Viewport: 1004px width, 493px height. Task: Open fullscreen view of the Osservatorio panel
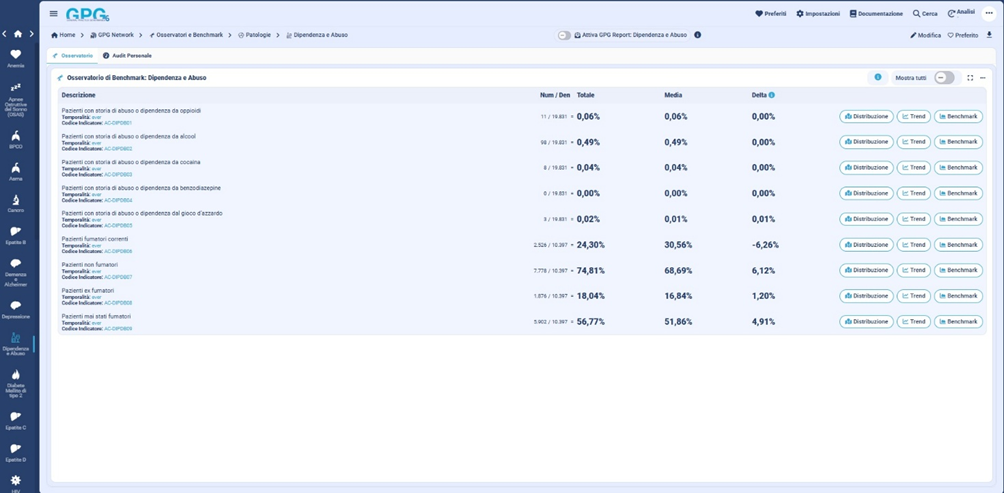(970, 77)
